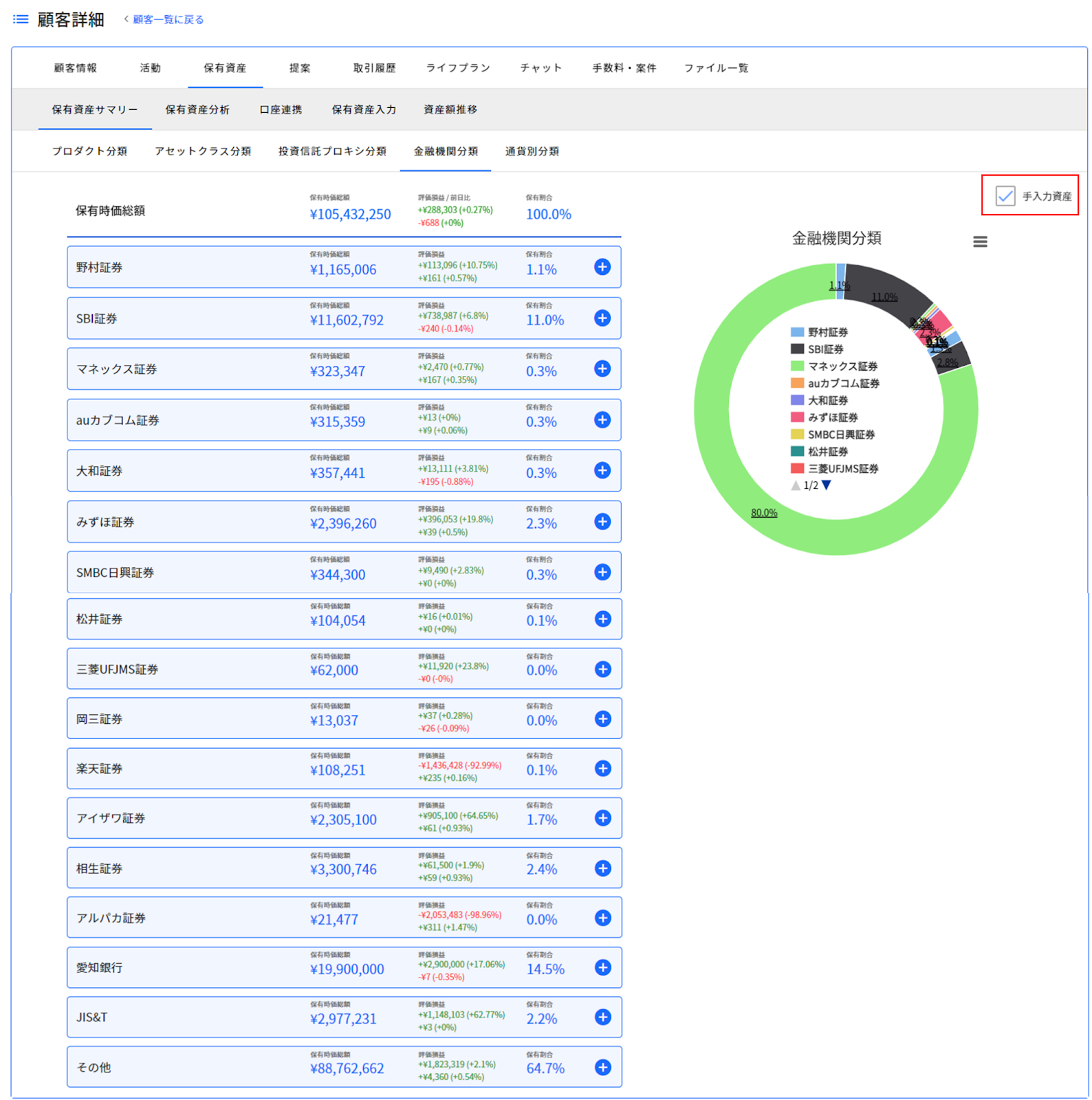The width and height of the screenshot is (1092, 1100).
Task: Switch to the 取引履歴 tab
Action: coord(375,67)
